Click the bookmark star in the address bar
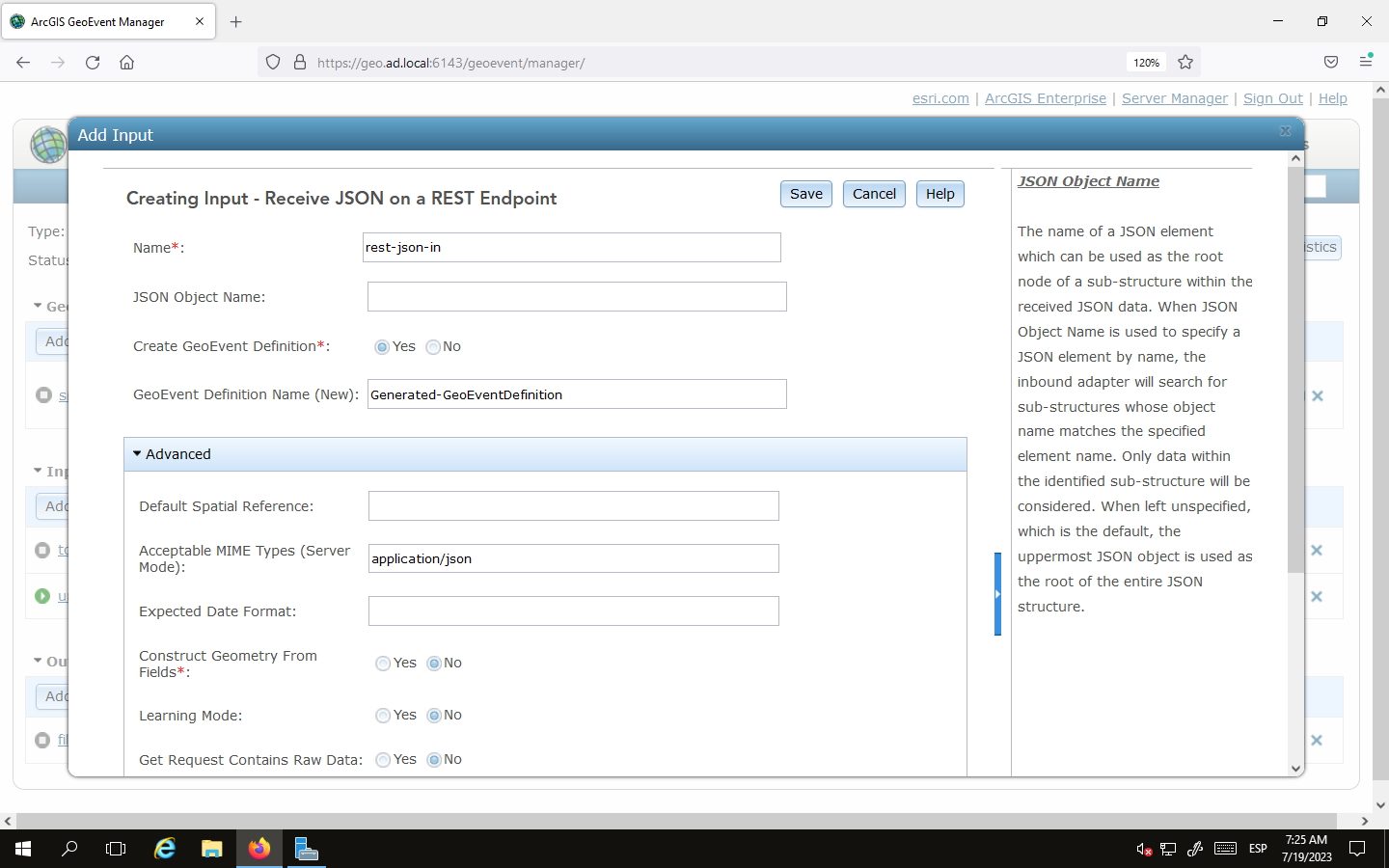This screenshot has width=1389, height=868. click(1185, 62)
